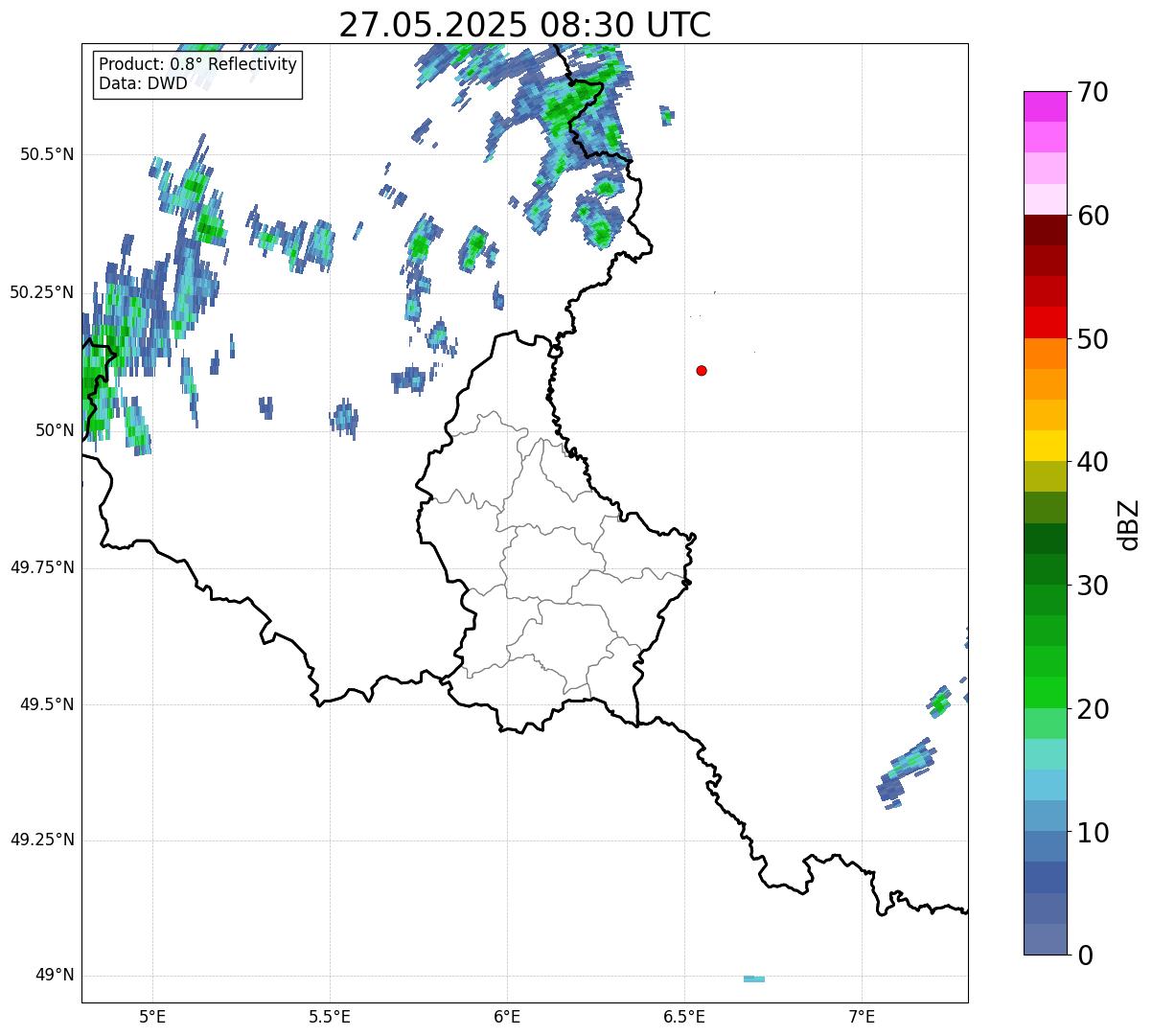Click the cyan echo bar near 49°N
The height and width of the screenshot is (1036, 1152).
tap(754, 978)
